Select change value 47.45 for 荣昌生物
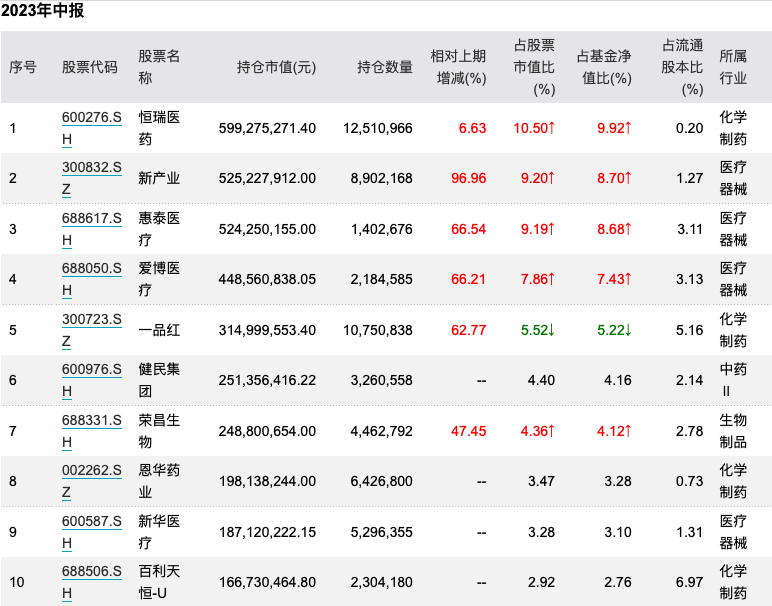Screen dimensions: 772x606 469,431
